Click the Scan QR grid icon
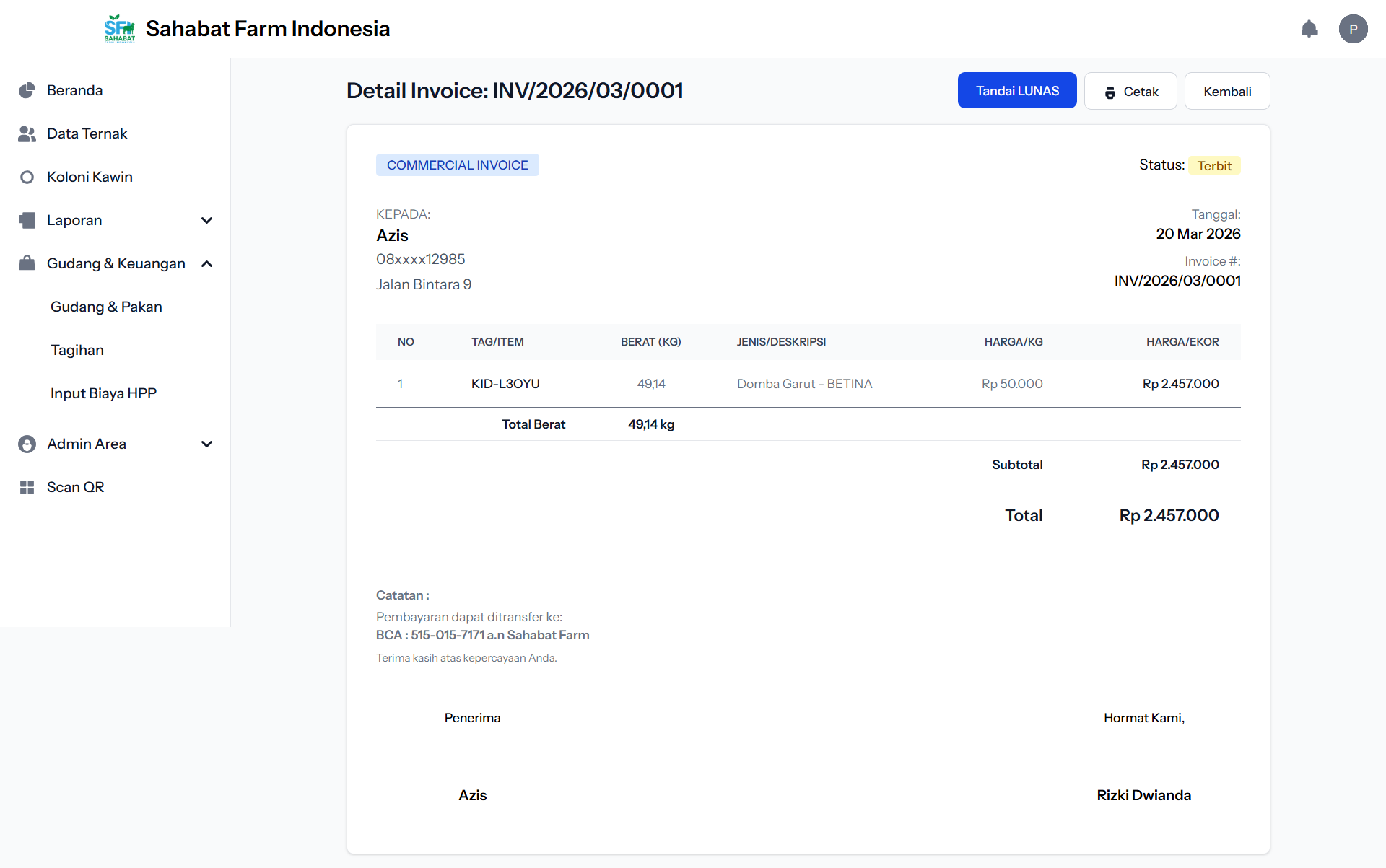The width and height of the screenshot is (1386, 868). (27, 487)
